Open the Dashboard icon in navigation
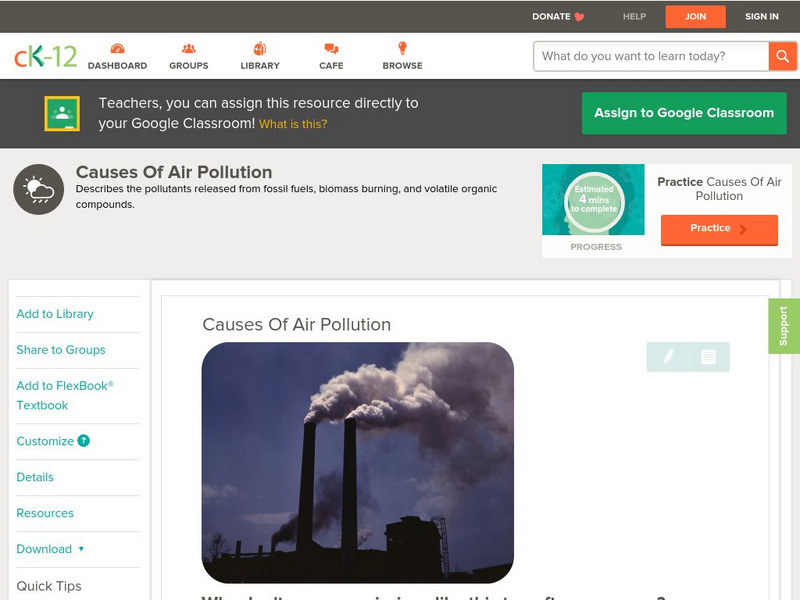800x600 pixels. click(117, 49)
